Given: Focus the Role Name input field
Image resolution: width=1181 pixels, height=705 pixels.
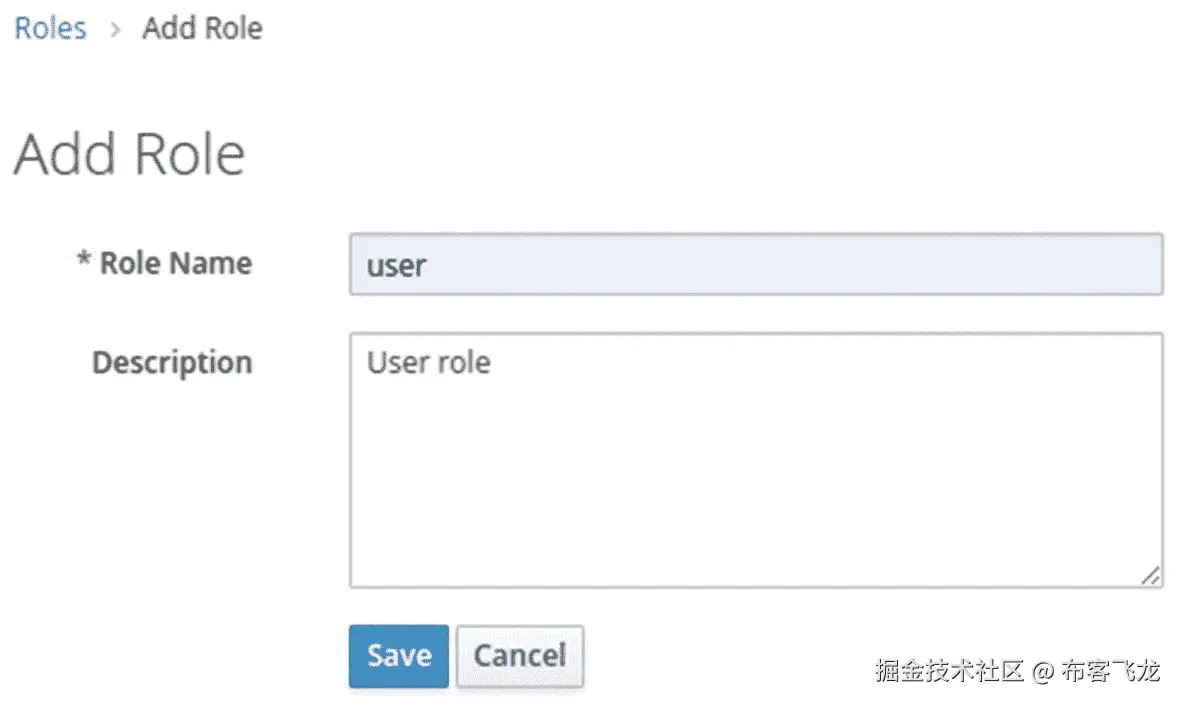Looking at the screenshot, I should tap(755, 264).
